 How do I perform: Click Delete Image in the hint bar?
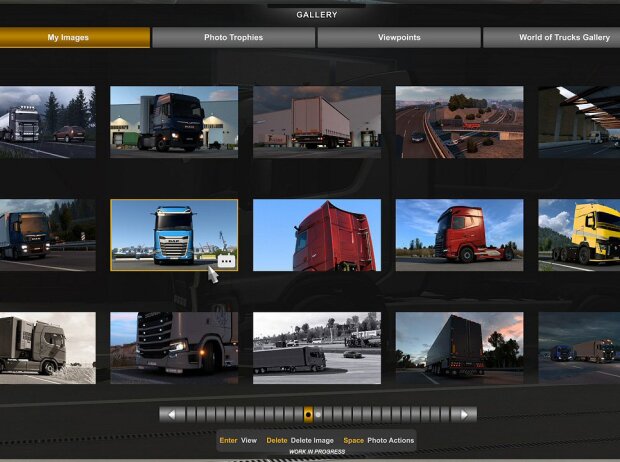tap(300, 440)
